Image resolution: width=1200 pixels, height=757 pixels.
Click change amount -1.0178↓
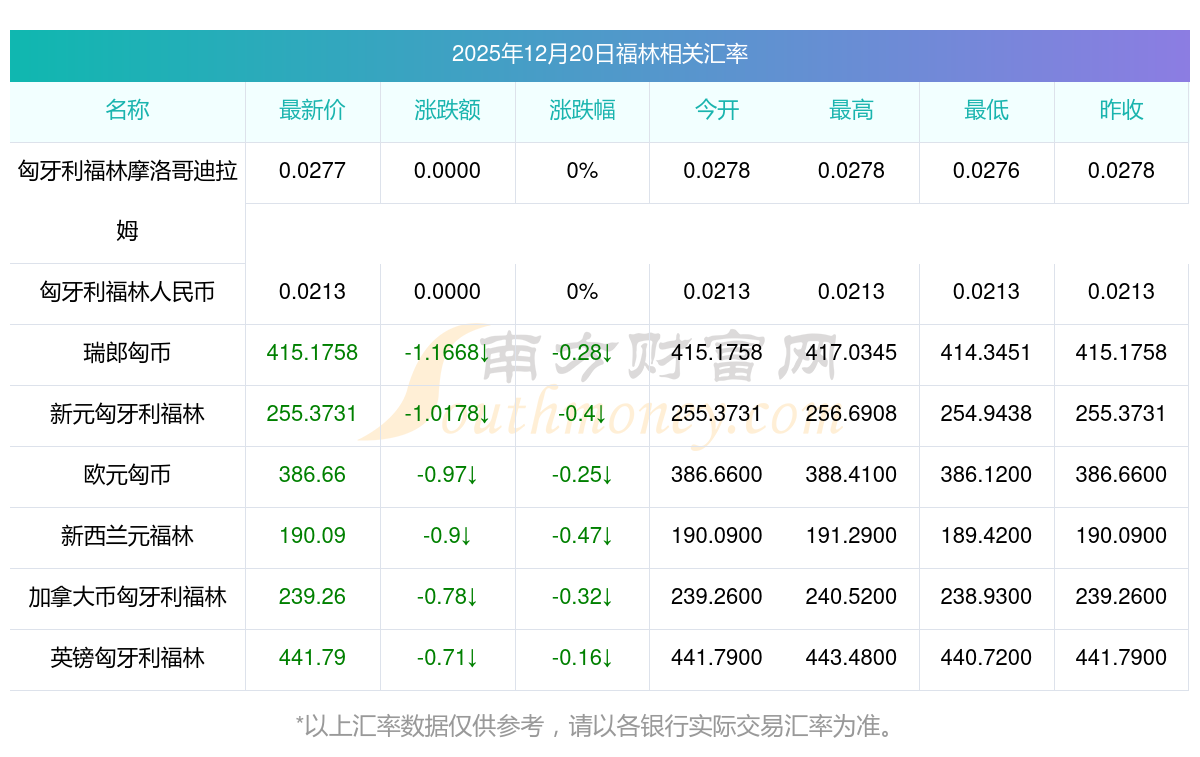tap(448, 414)
